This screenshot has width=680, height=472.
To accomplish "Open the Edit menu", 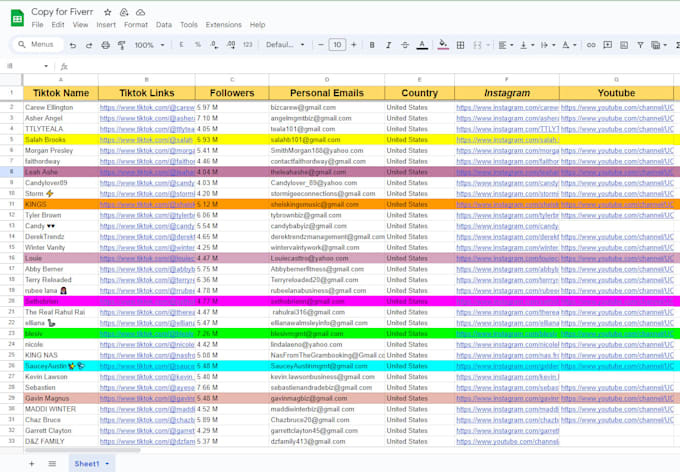I will pos(58,25).
